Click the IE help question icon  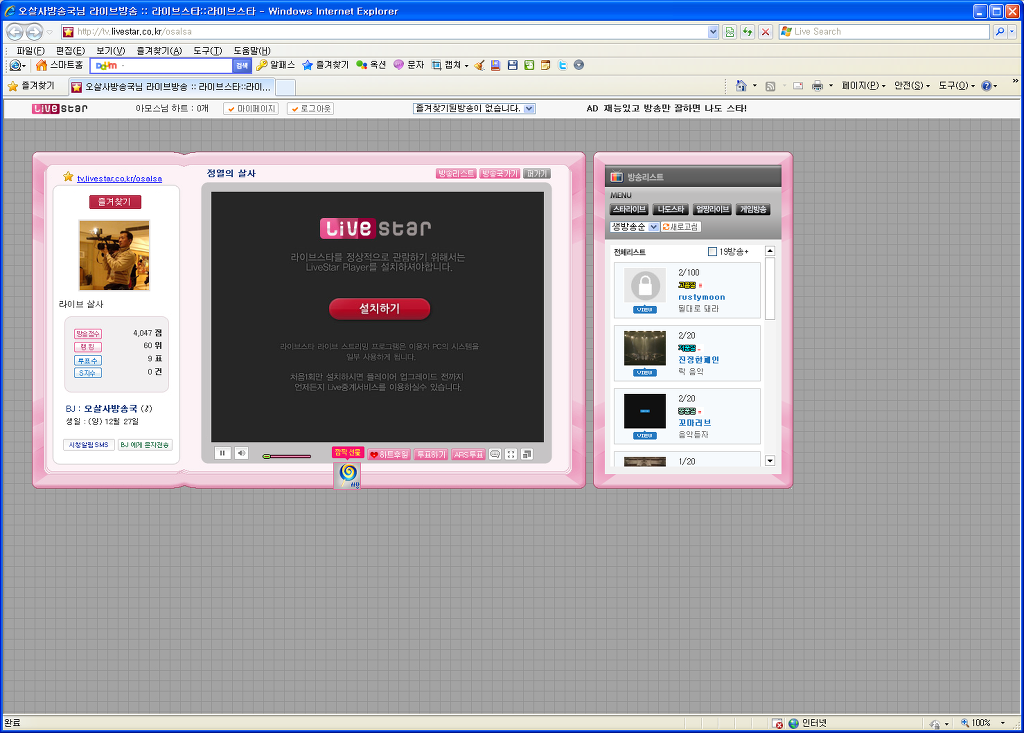[987, 86]
